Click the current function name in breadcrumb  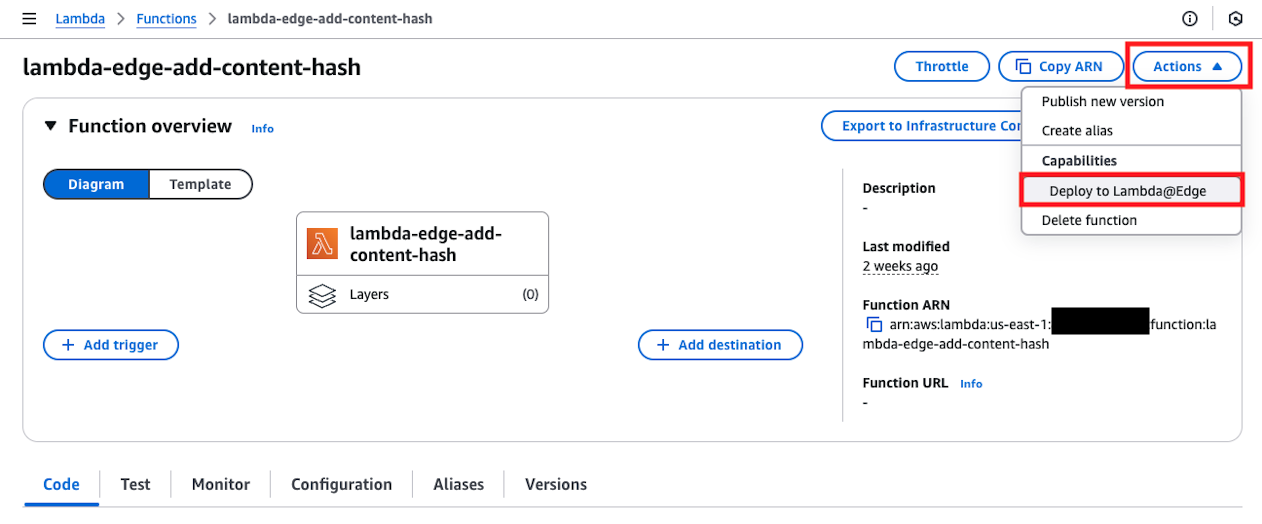point(330,19)
